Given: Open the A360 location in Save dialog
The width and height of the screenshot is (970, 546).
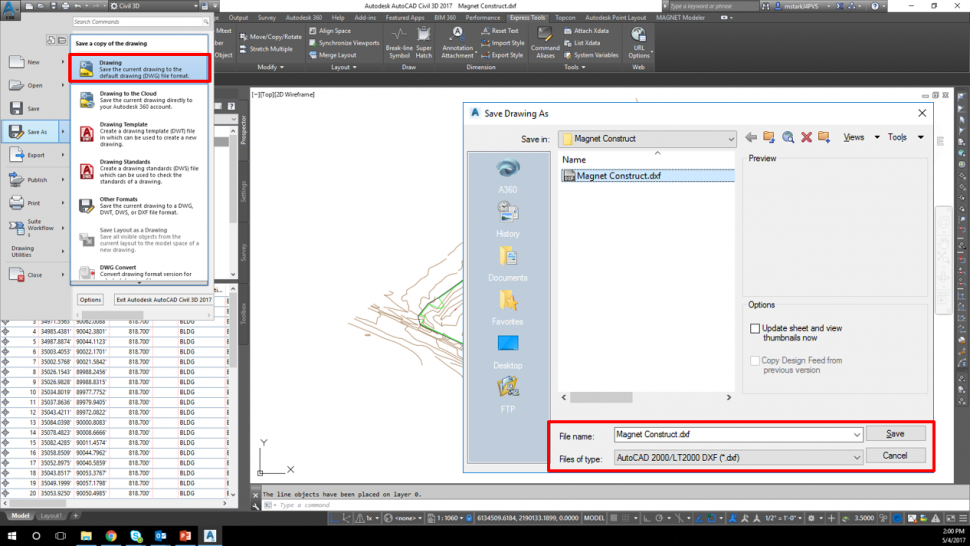Looking at the screenshot, I should (x=507, y=176).
